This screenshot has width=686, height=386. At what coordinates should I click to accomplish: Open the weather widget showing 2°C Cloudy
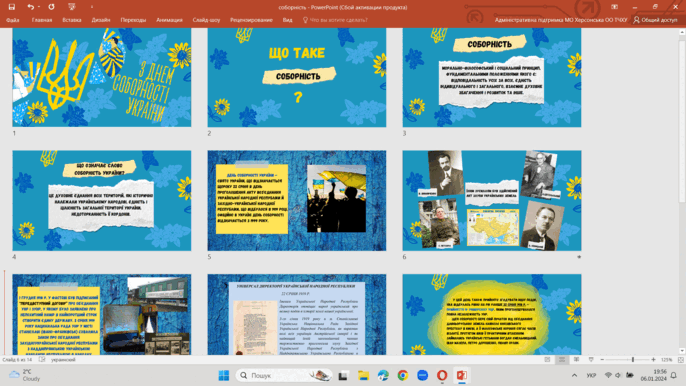click(x=25, y=375)
